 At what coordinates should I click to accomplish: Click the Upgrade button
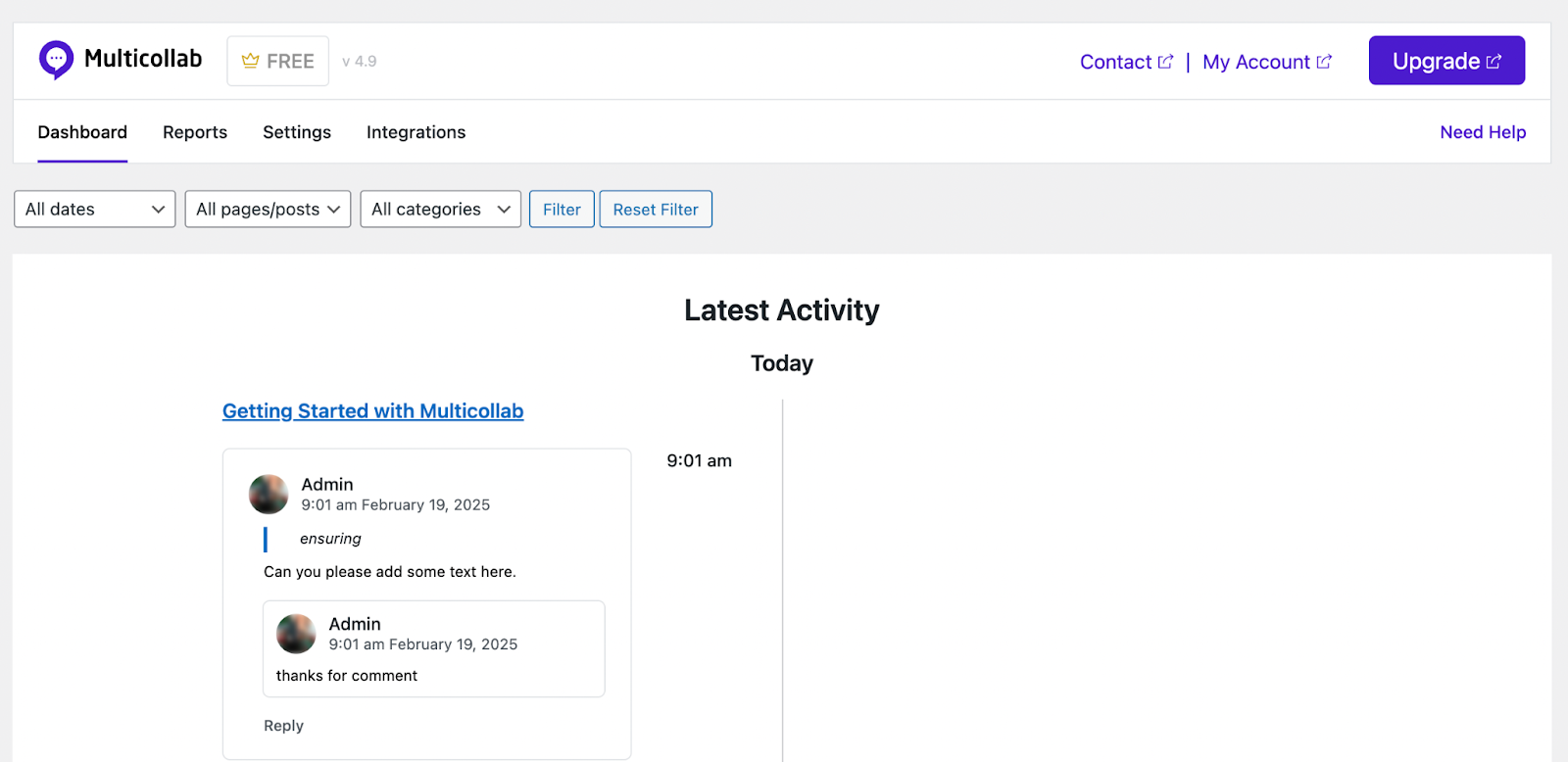[1446, 61]
